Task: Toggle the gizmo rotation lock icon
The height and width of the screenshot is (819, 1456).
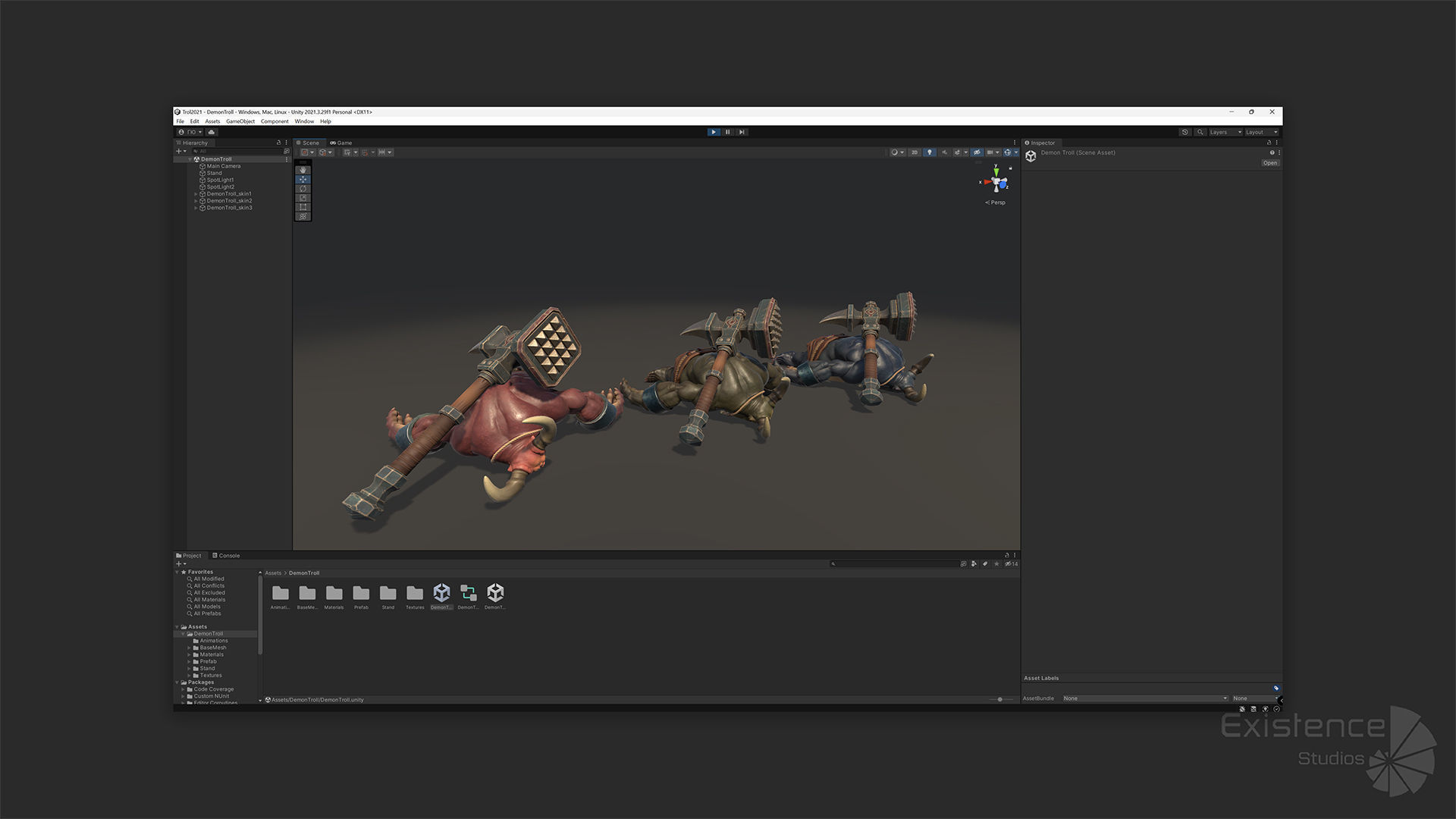Action: pos(1010,168)
